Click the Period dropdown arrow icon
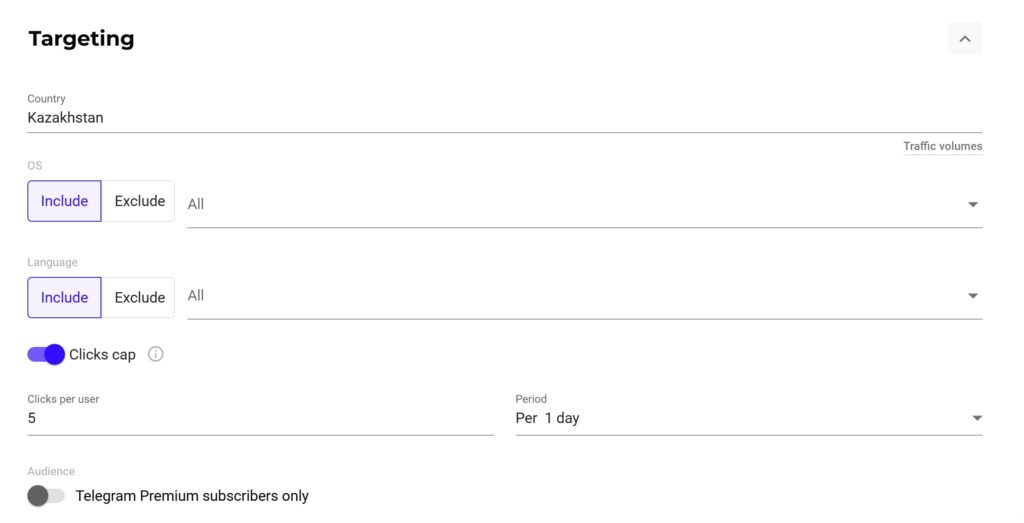This screenshot has height=523, width=1024. pyautogui.click(x=977, y=418)
